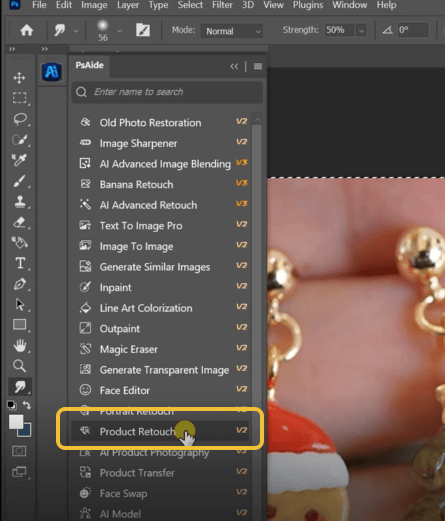445x521 pixels.
Task: Click the Strength 50% field
Action: pos(340,30)
